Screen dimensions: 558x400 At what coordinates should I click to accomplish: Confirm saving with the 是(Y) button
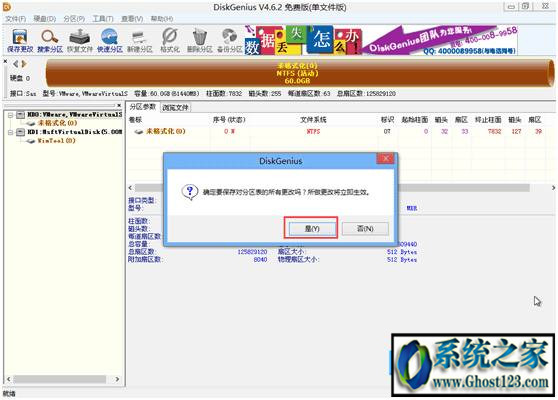tap(312, 228)
